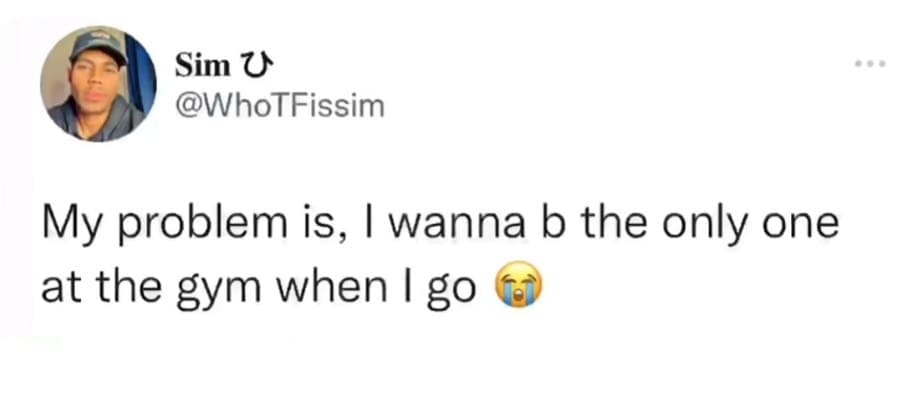Click the word "only" in the tweet

point(710,226)
